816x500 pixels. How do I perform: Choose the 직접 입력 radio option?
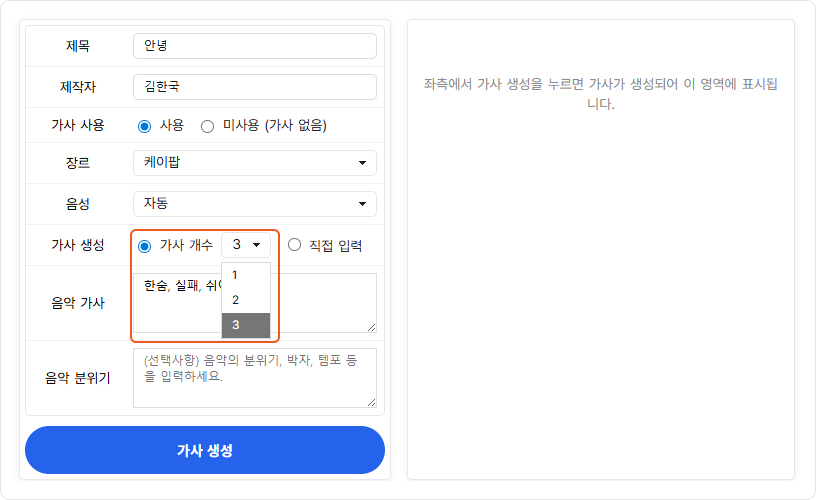(294, 245)
